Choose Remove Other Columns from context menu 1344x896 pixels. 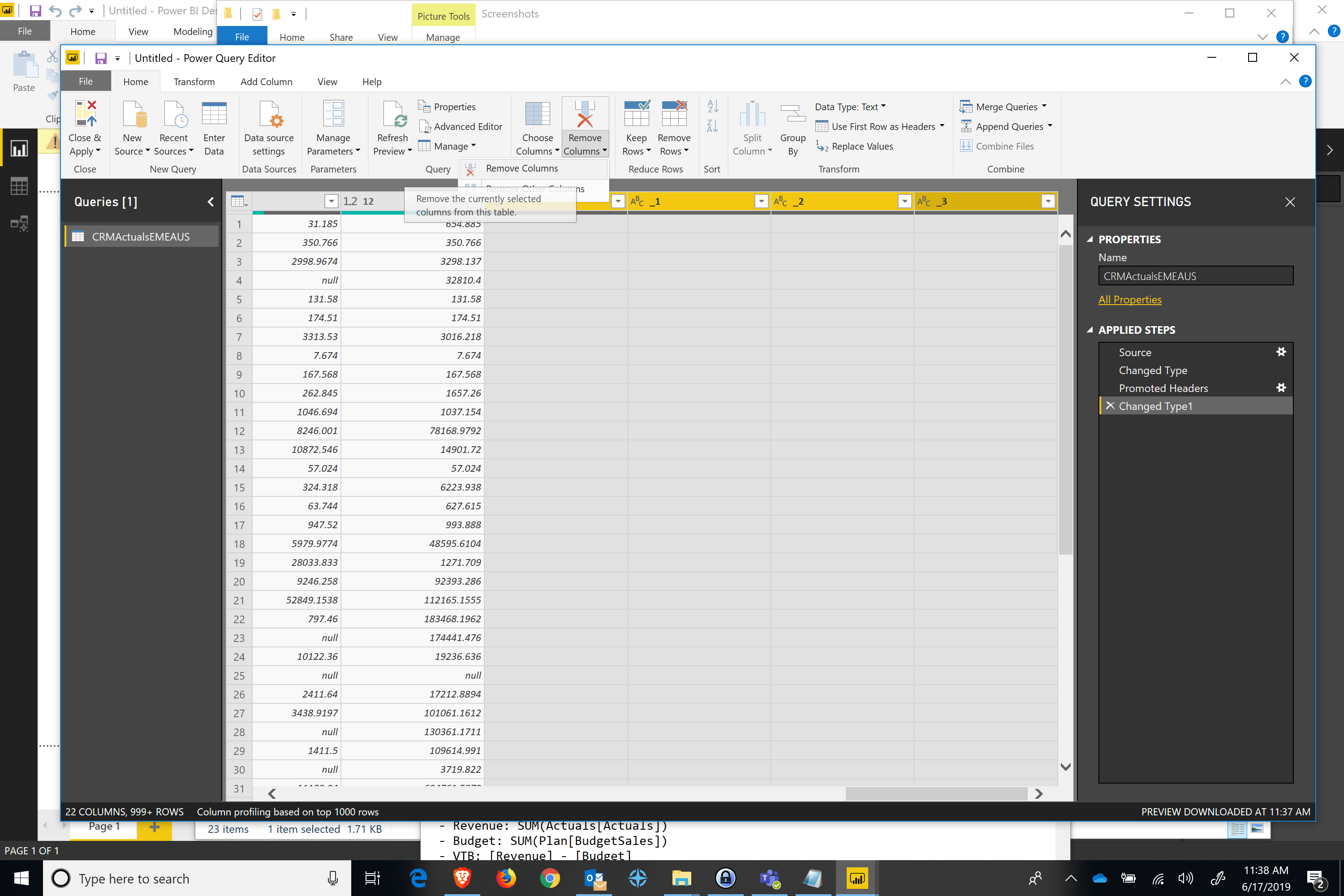(x=535, y=189)
